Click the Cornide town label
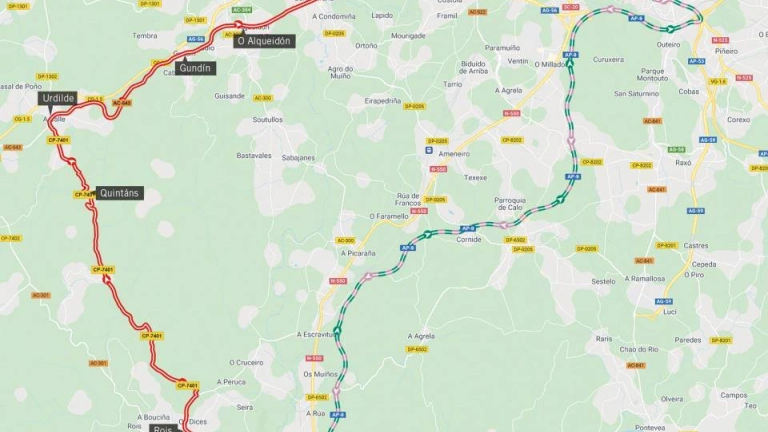 (x=469, y=240)
